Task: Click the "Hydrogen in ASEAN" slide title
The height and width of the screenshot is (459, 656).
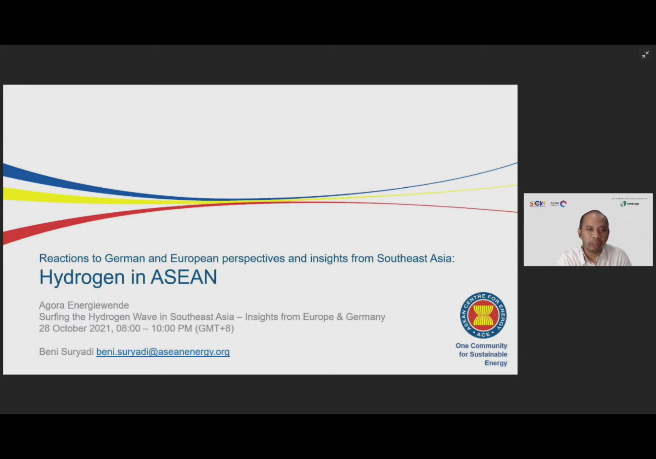Action: 128,277
